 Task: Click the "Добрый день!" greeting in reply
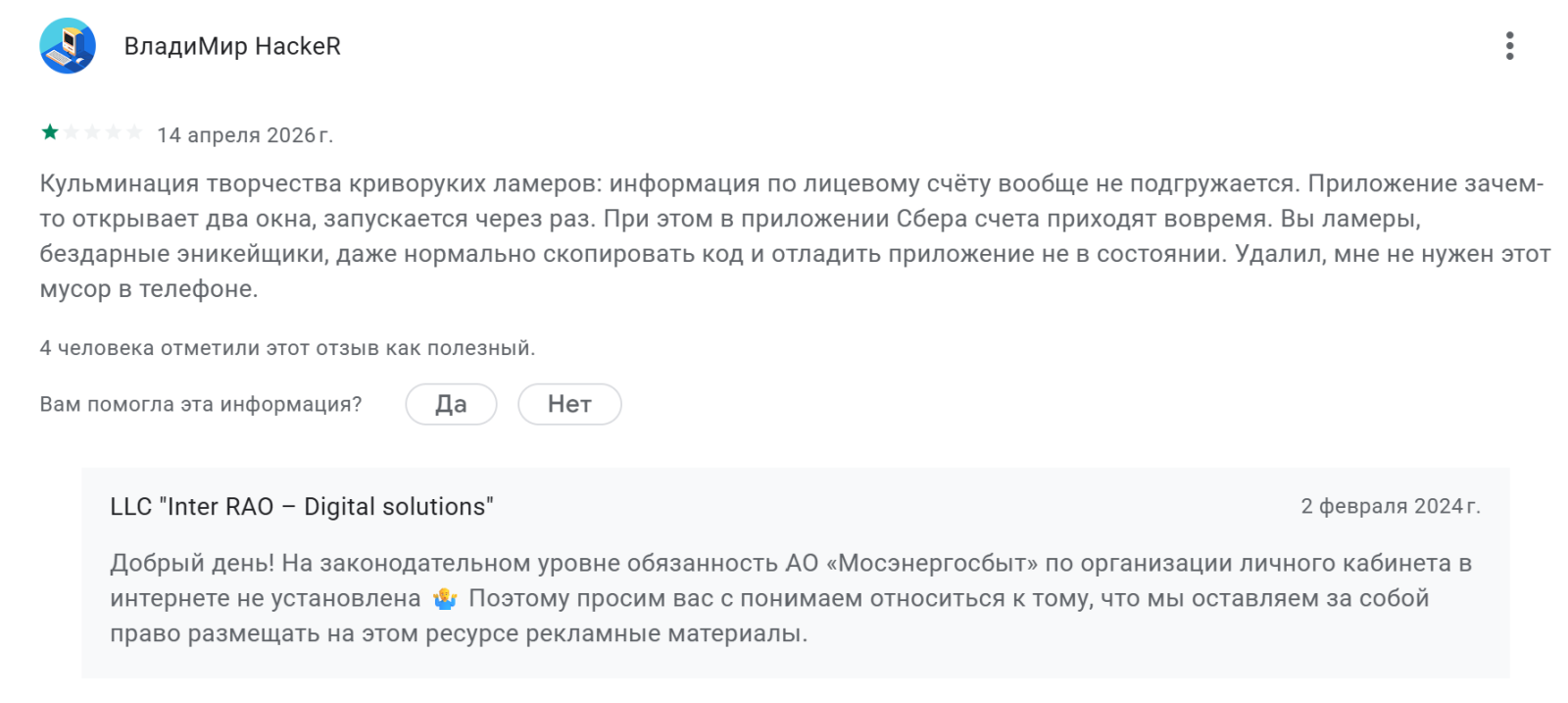coord(192,564)
